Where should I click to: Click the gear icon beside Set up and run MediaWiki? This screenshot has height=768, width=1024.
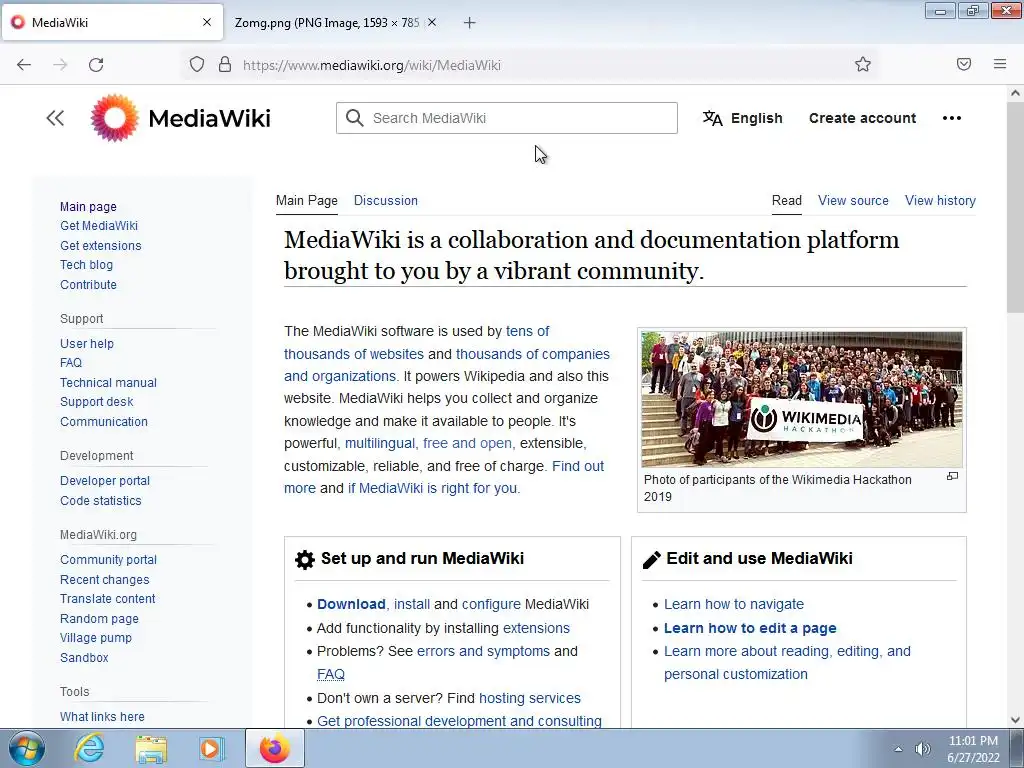(305, 560)
